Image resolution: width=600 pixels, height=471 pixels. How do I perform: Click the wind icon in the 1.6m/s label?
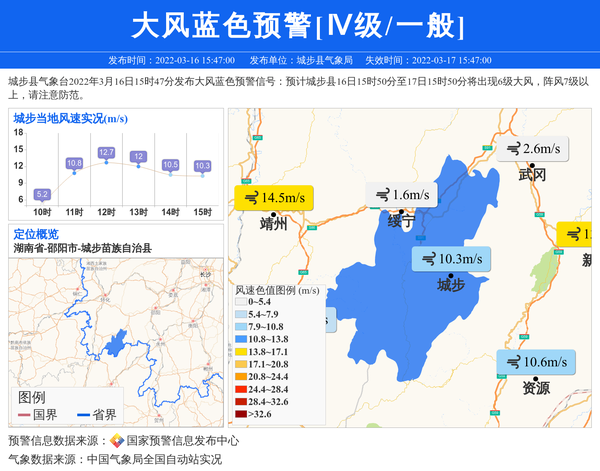click(381, 195)
